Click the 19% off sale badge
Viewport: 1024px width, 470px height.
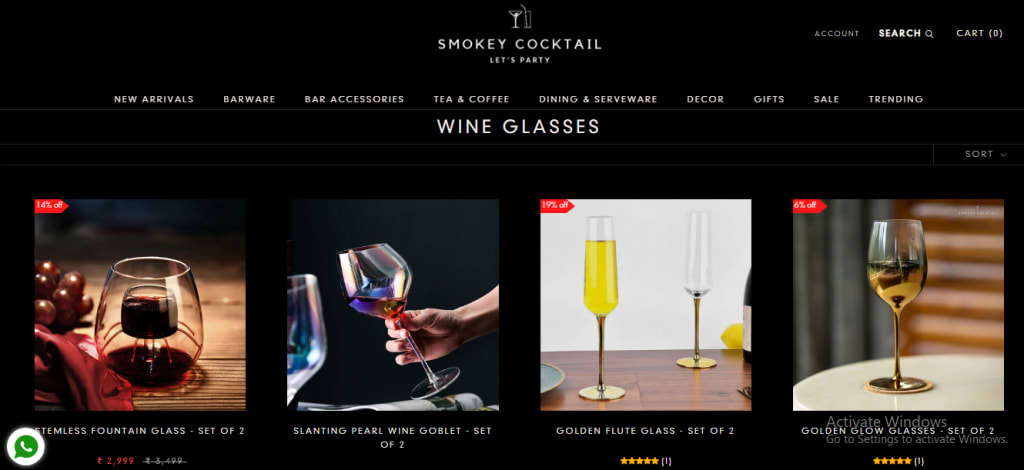click(x=556, y=205)
